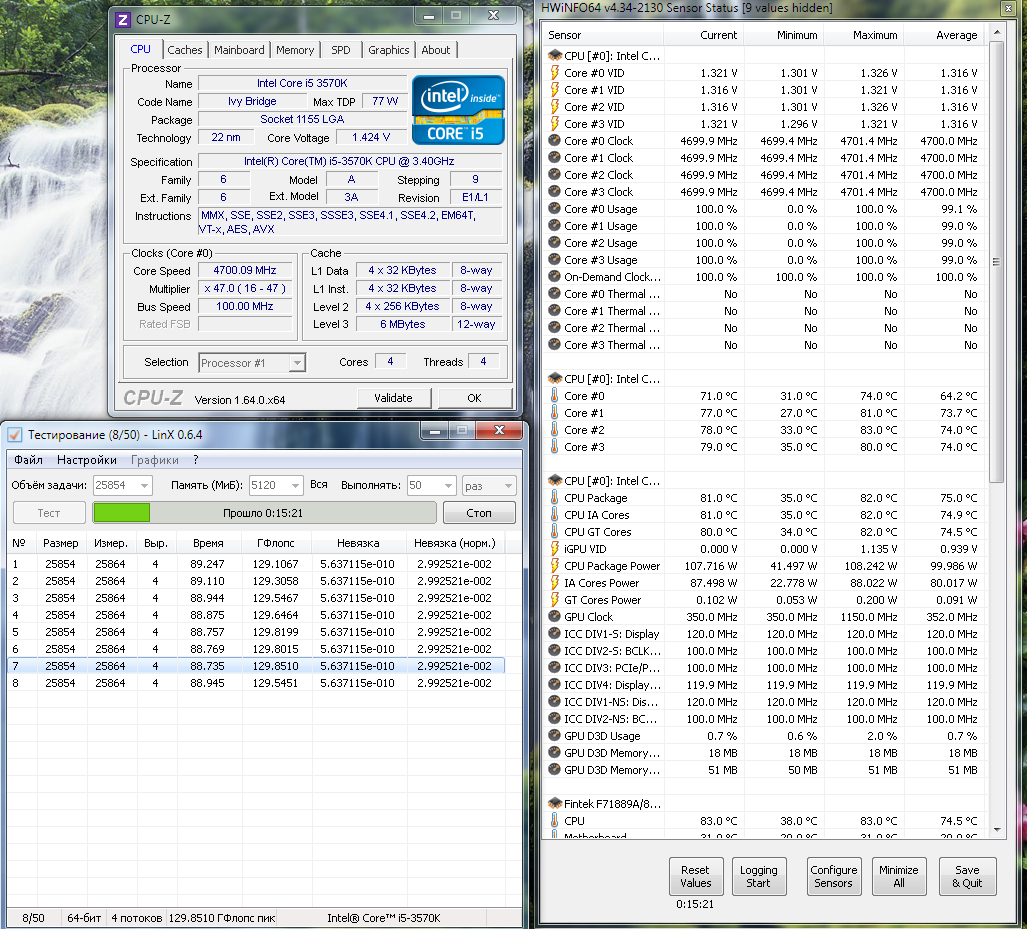Click the CPU Package thermometer icon
1027x929 pixels.
(x=555, y=498)
